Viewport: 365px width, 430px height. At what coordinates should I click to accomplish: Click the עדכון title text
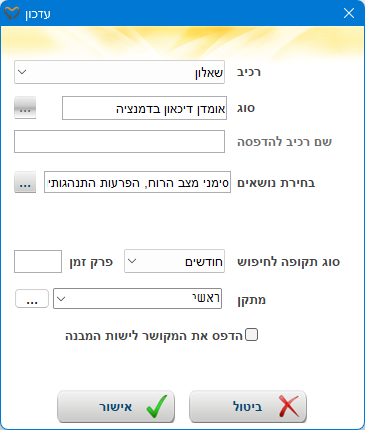point(38,14)
